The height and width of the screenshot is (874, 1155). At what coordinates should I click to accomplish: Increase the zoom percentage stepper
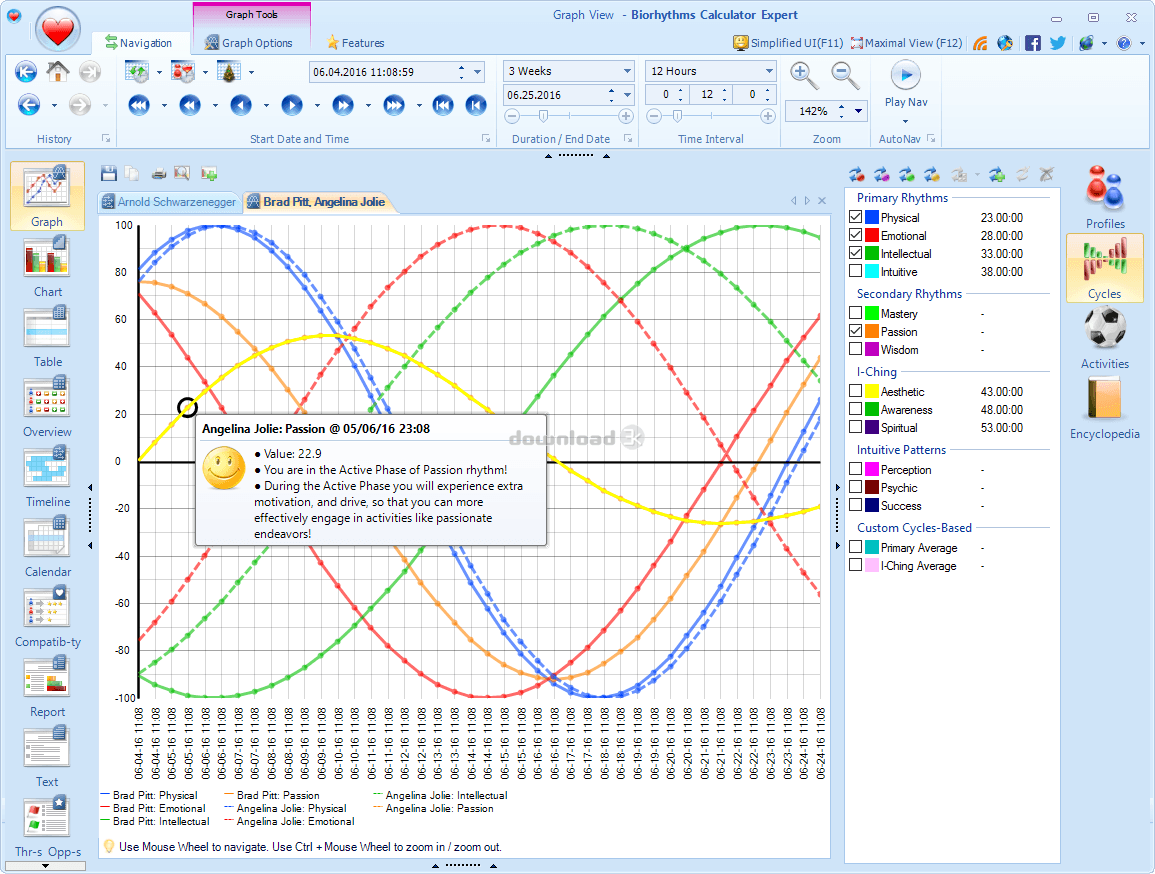coord(841,107)
